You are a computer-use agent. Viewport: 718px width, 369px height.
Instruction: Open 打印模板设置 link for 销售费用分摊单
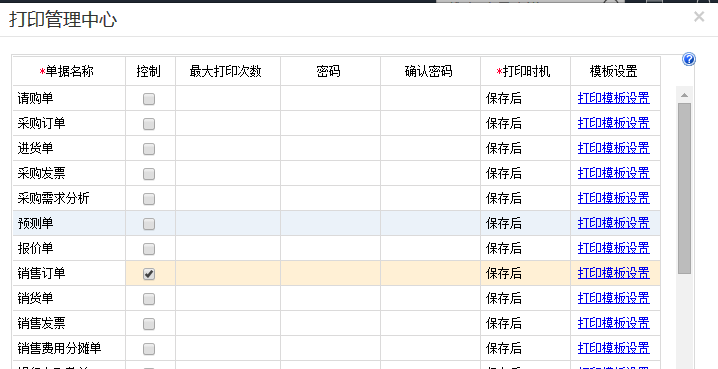click(x=614, y=348)
